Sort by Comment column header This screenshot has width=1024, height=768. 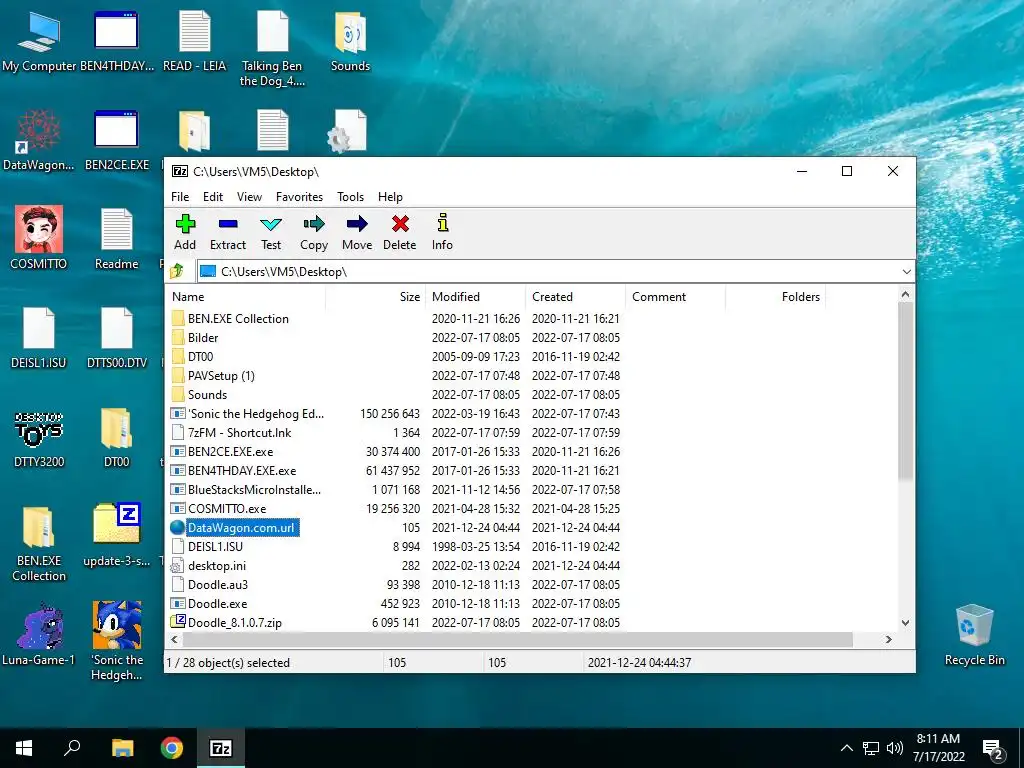click(x=675, y=296)
